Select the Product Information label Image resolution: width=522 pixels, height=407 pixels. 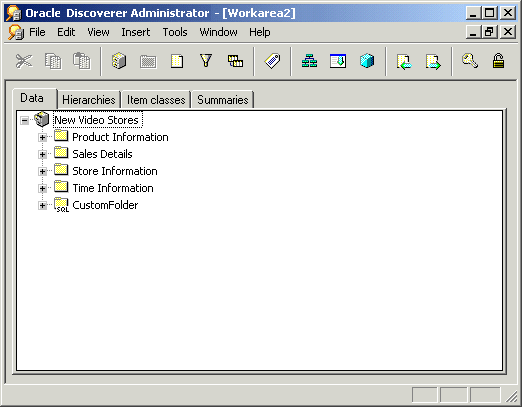(120, 137)
